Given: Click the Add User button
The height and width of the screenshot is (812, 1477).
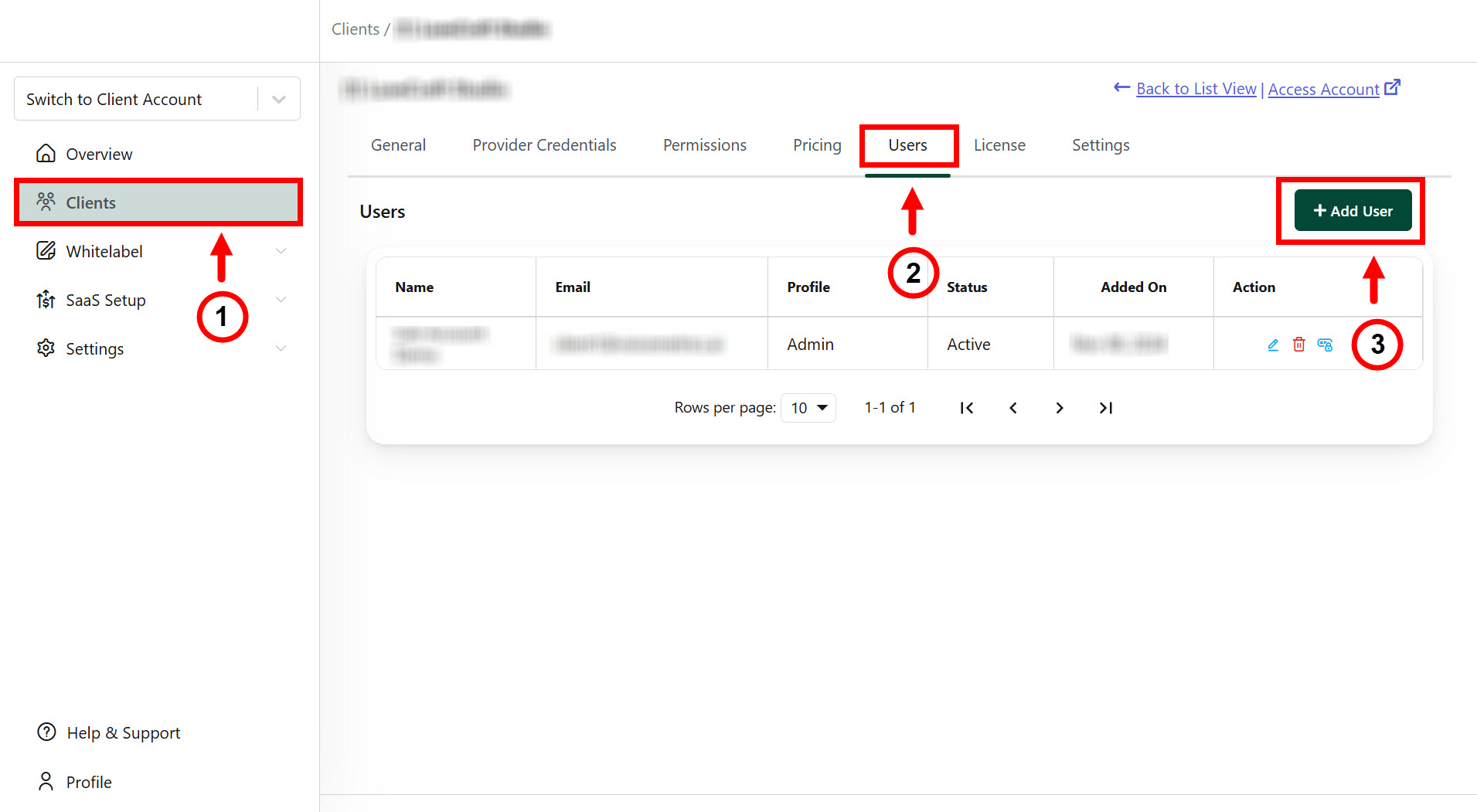Looking at the screenshot, I should (1353, 211).
